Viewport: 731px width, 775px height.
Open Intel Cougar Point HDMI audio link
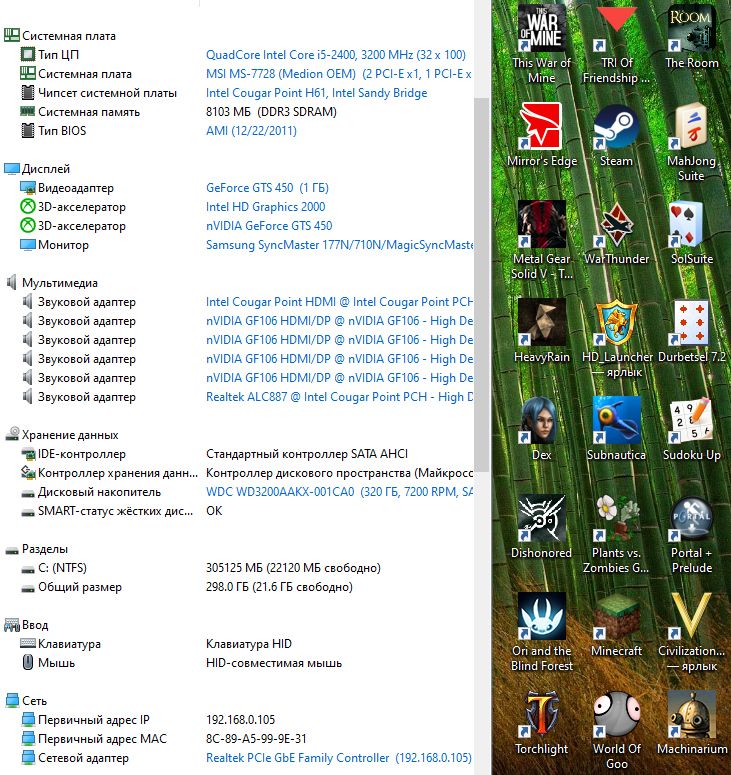[x=339, y=302]
